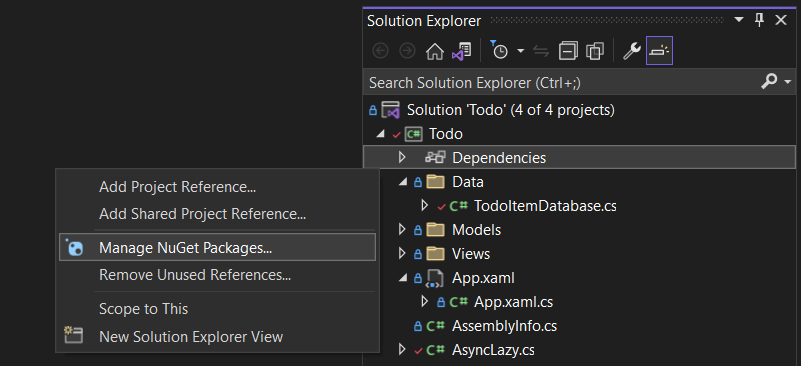The width and height of the screenshot is (801, 366).
Task: Open Properties wrench icon
Action: (x=632, y=51)
